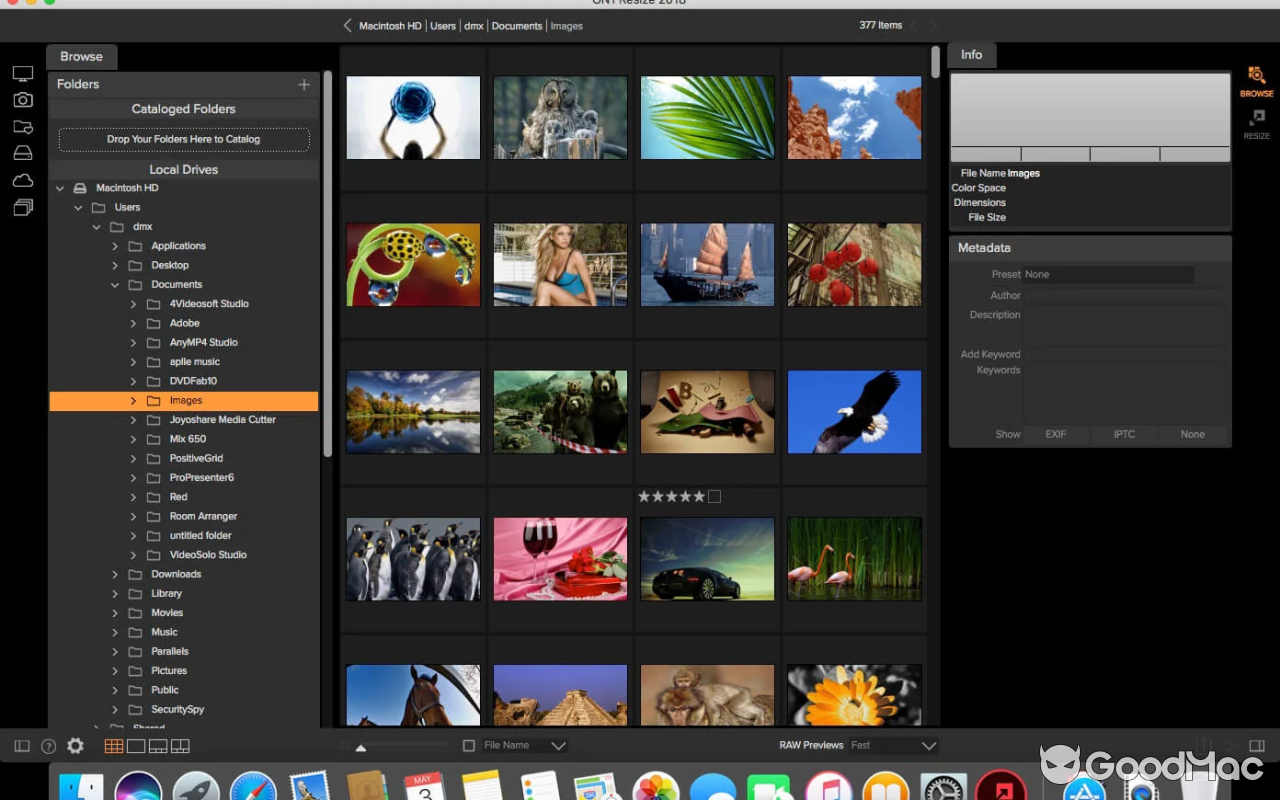
Task: Click Drop Your Folders Here to Catalog
Action: coord(184,139)
